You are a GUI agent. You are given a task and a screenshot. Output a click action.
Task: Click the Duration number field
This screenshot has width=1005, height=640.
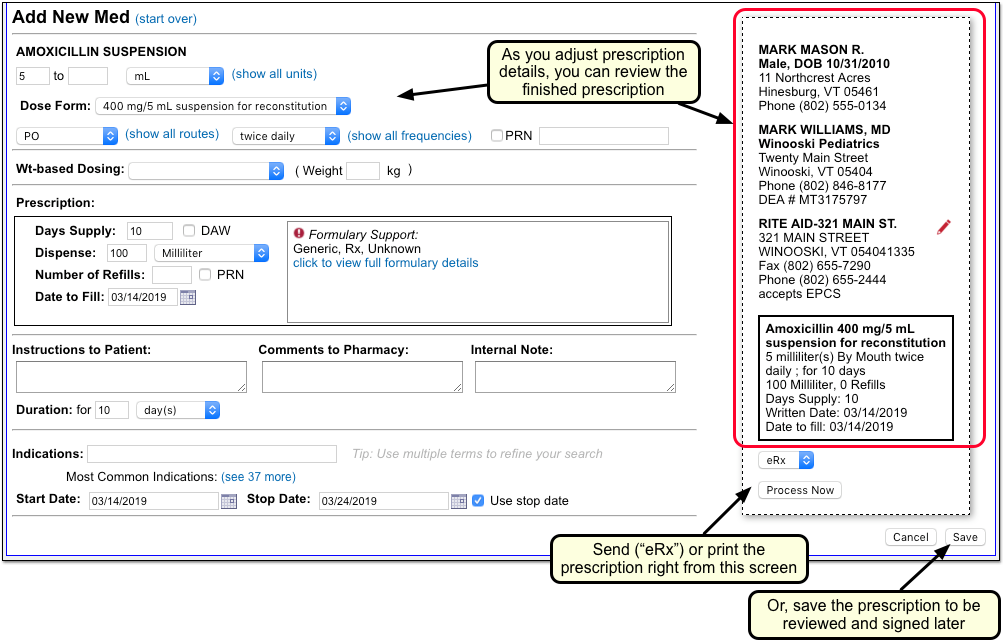click(x=112, y=410)
